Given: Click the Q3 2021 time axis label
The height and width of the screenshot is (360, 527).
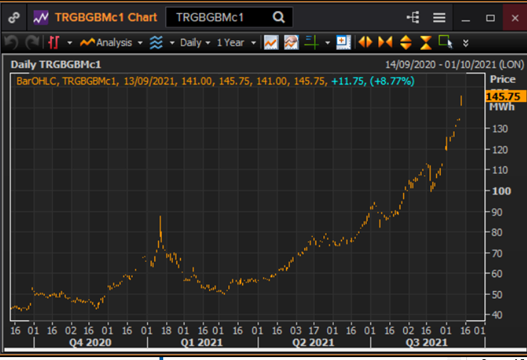Looking at the screenshot, I should point(427,343).
